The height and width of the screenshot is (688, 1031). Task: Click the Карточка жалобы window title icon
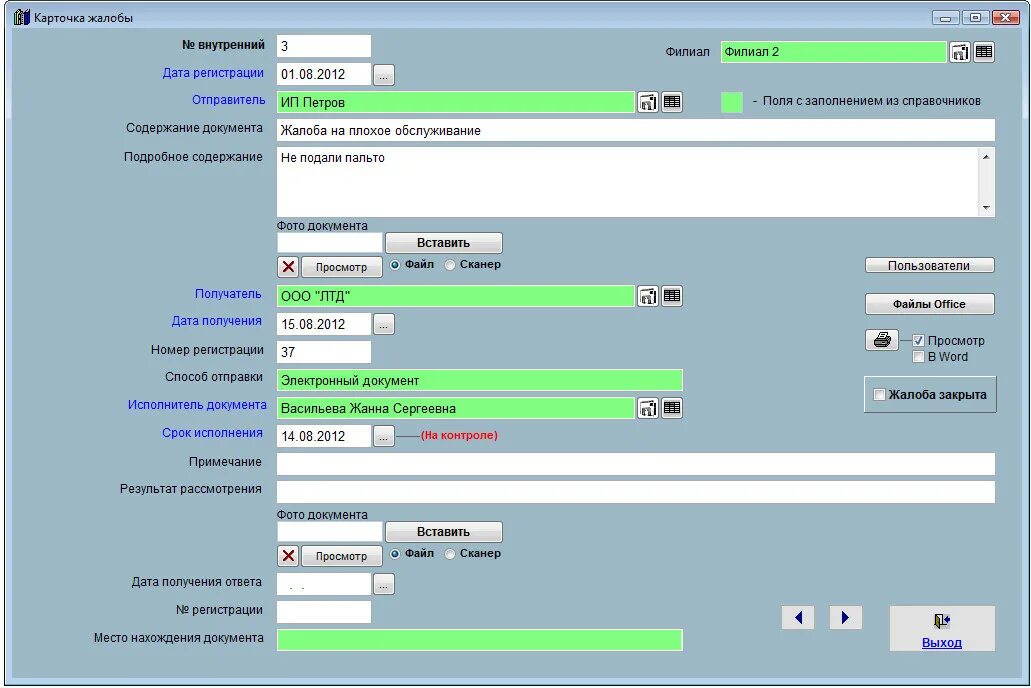coord(22,17)
